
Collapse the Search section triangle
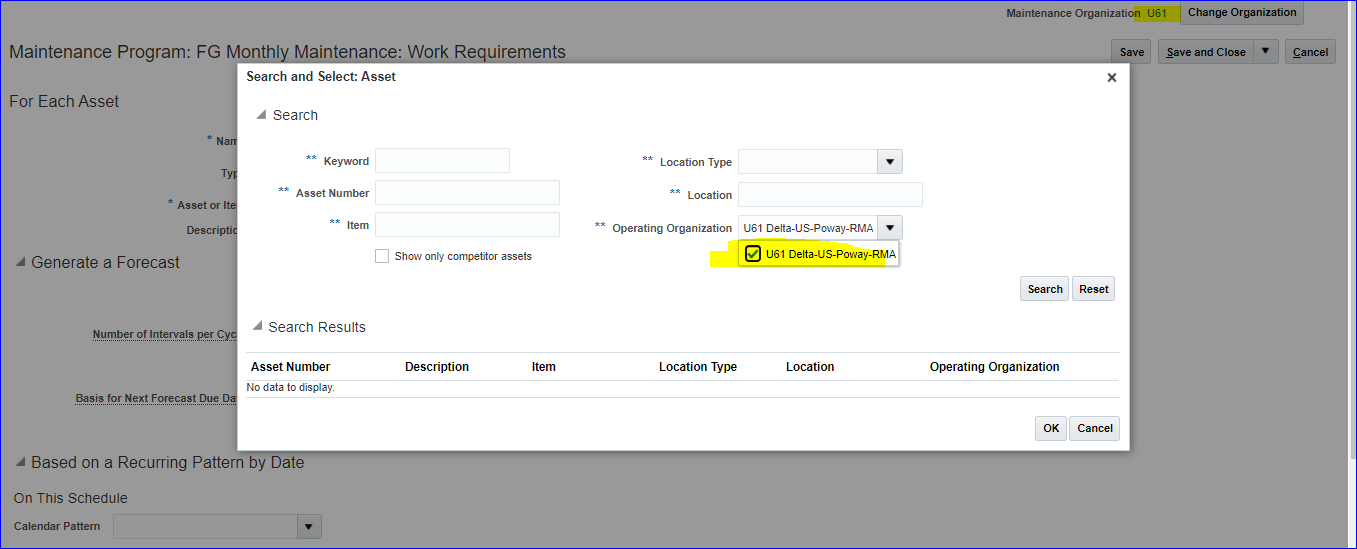[x=261, y=115]
